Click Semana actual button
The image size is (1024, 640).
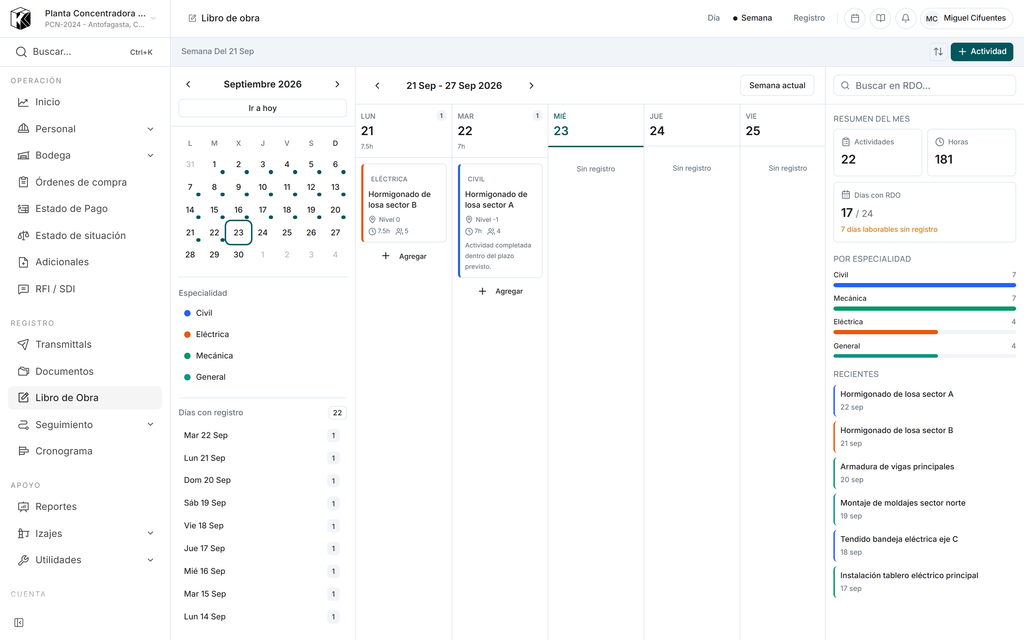(x=776, y=86)
